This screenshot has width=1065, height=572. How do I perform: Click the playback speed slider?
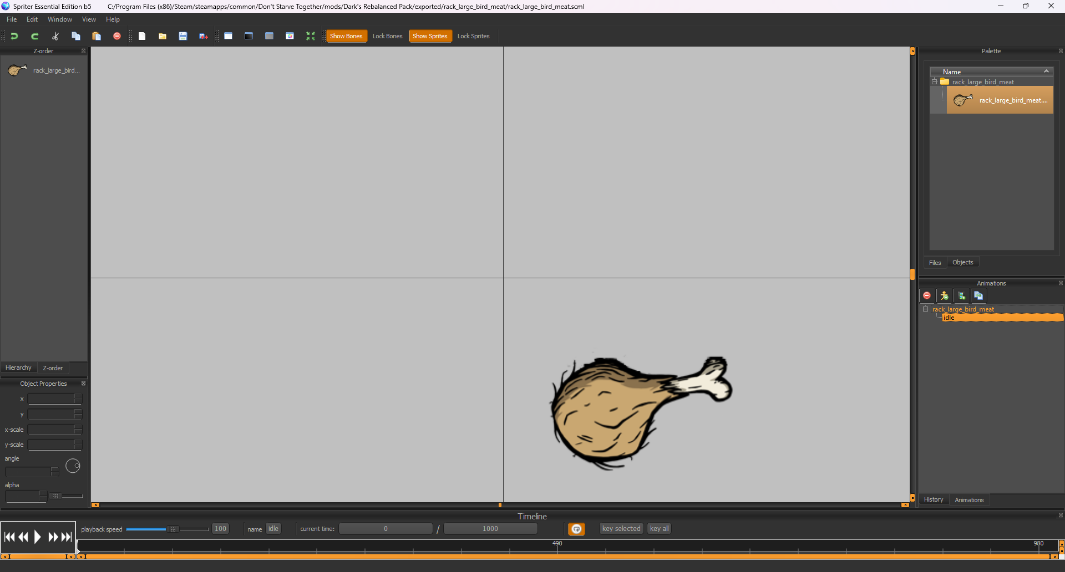pos(167,529)
